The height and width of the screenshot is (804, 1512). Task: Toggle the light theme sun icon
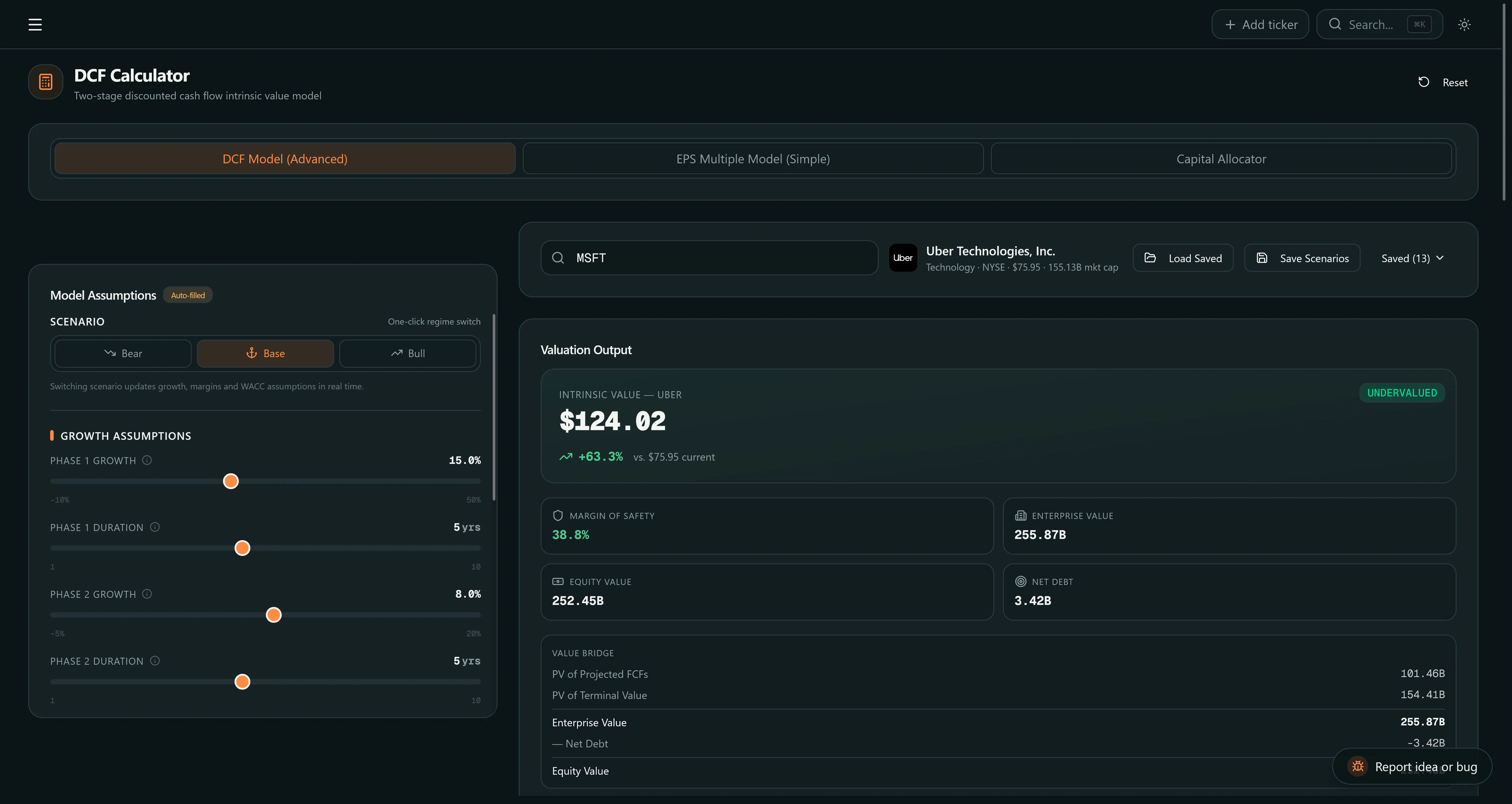point(1464,25)
